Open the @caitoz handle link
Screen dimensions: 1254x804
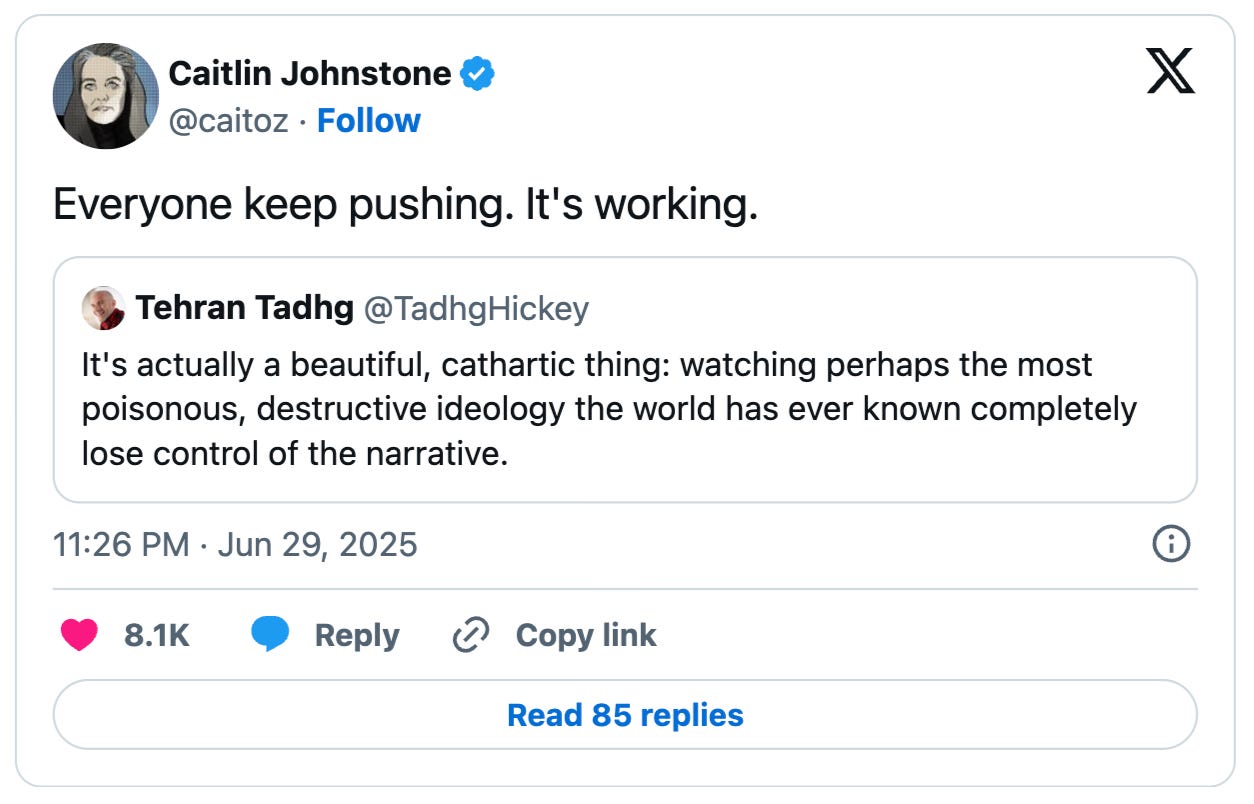(229, 121)
